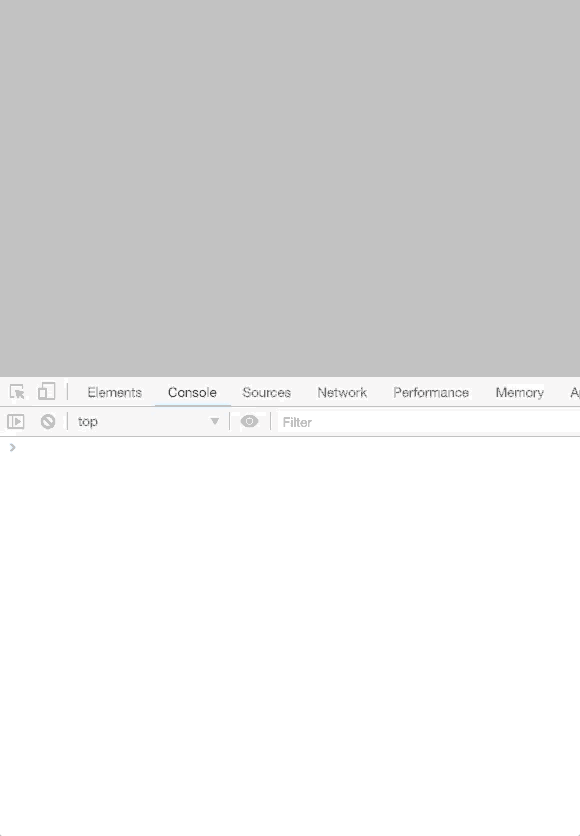Viewport: 580px width, 836px height.
Task: Open the top JavaScript context dropdown
Action: [x=148, y=422]
